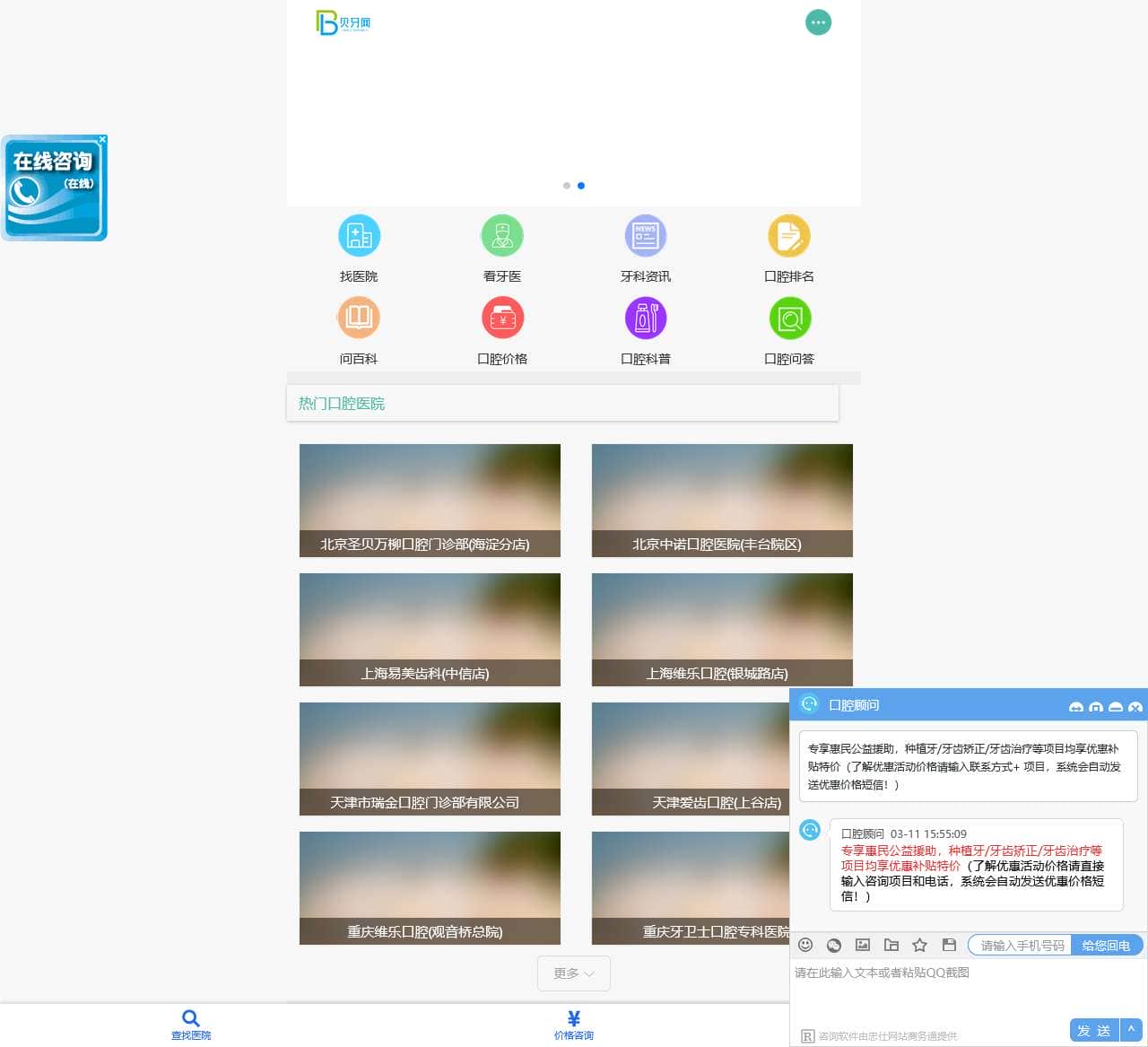Select the second carousel slide dot
The image size is (1148, 1047).
coord(581,186)
